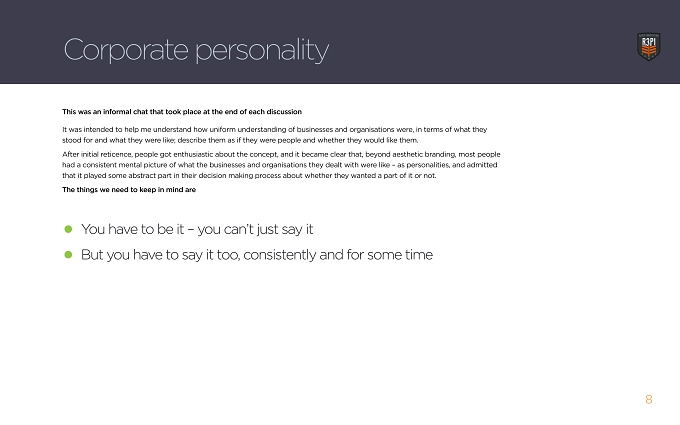Click the paragraph starting 'It was intended'
Screen dimensions: 680x425
coord(275,135)
